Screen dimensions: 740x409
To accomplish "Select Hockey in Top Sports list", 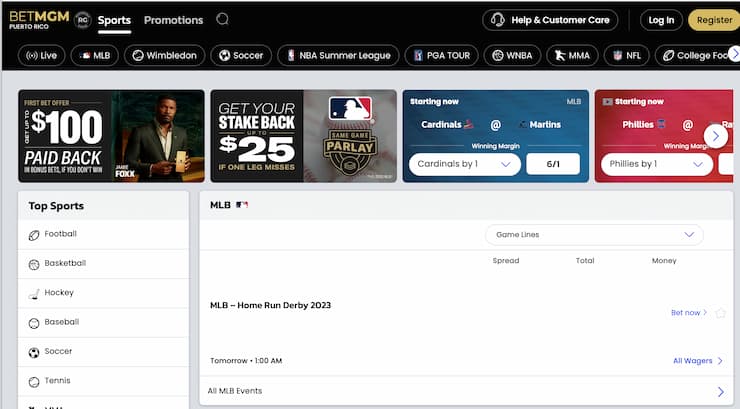I will (x=103, y=293).
